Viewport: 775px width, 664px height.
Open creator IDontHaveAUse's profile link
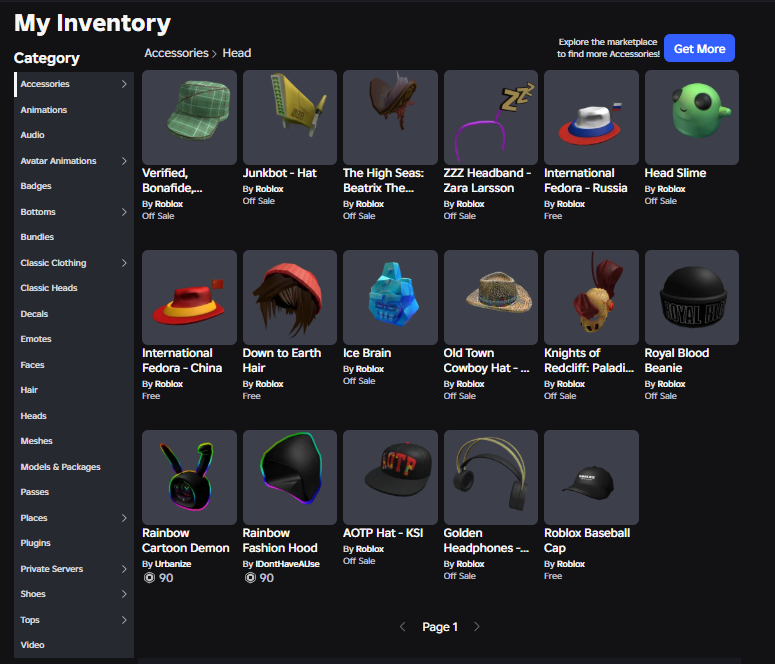[x=288, y=564]
